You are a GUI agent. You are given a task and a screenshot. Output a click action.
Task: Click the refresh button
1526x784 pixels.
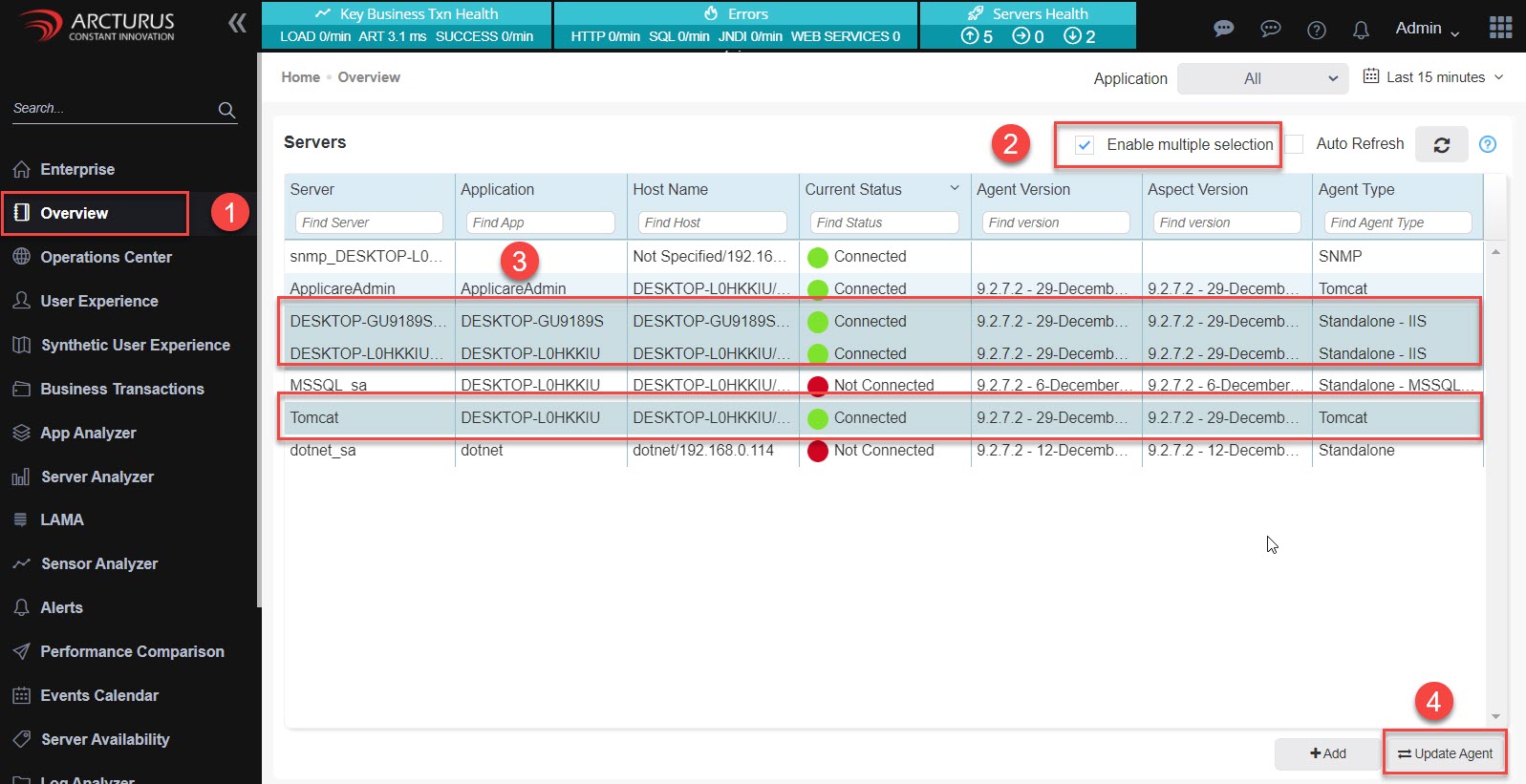(1441, 145)
